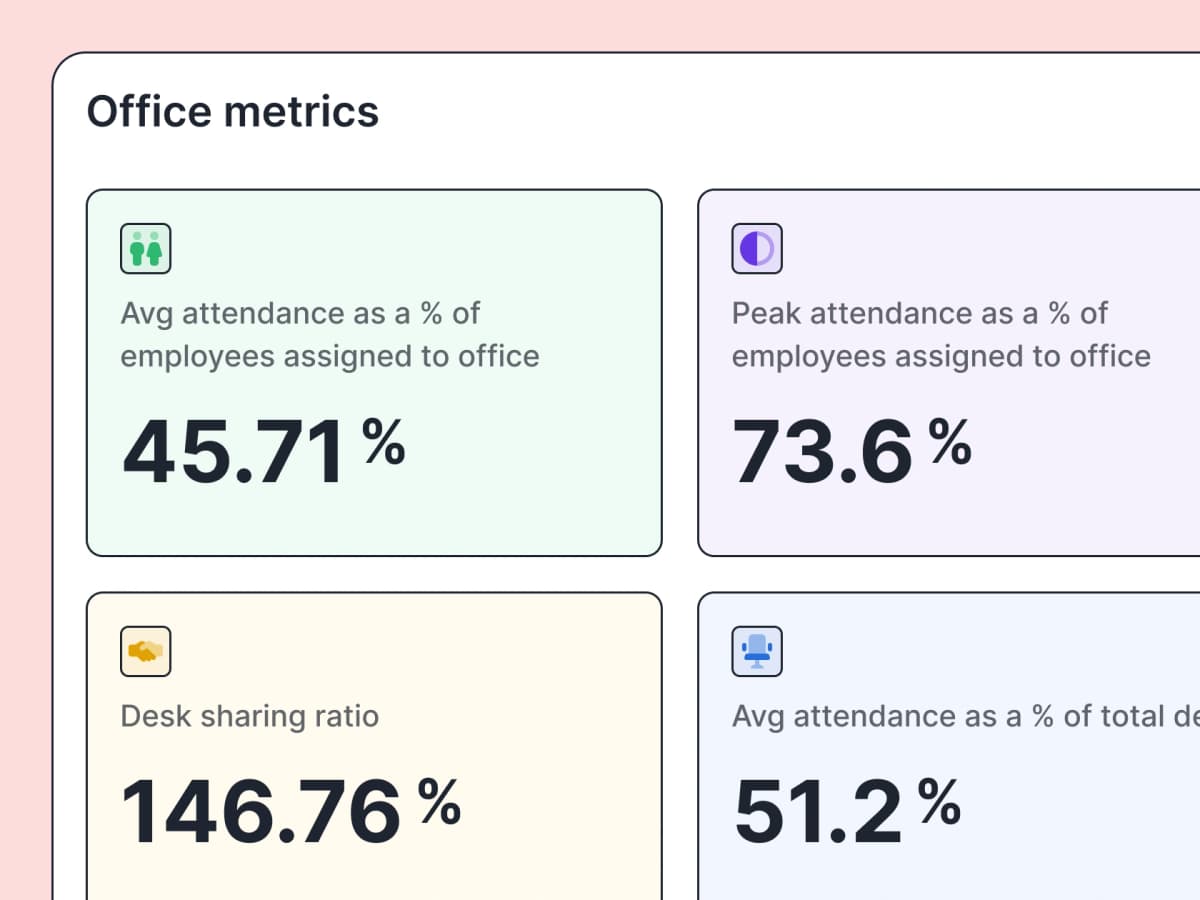
Task: Click the Avg attendance of employees assigned label
Action: [x=329, y=335]
